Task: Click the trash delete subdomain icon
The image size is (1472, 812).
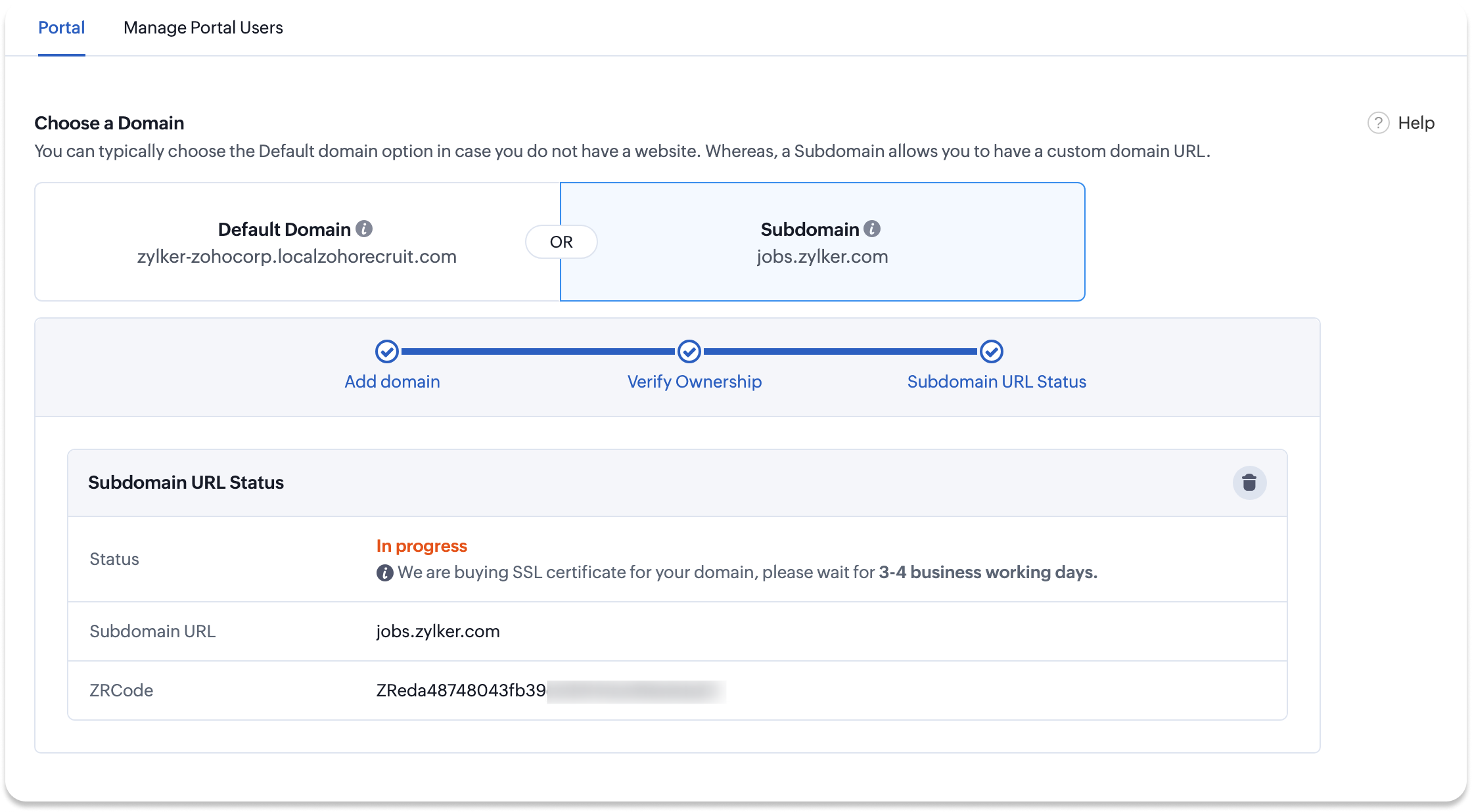Action: pos(1249,483)
